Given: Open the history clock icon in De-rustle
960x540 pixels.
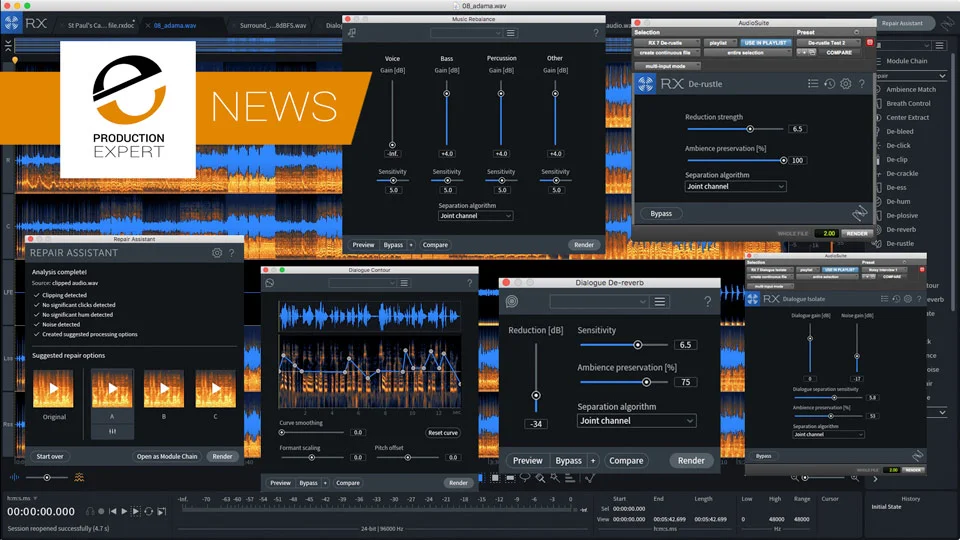Looking at the screenshot, I should click(830, 84).
